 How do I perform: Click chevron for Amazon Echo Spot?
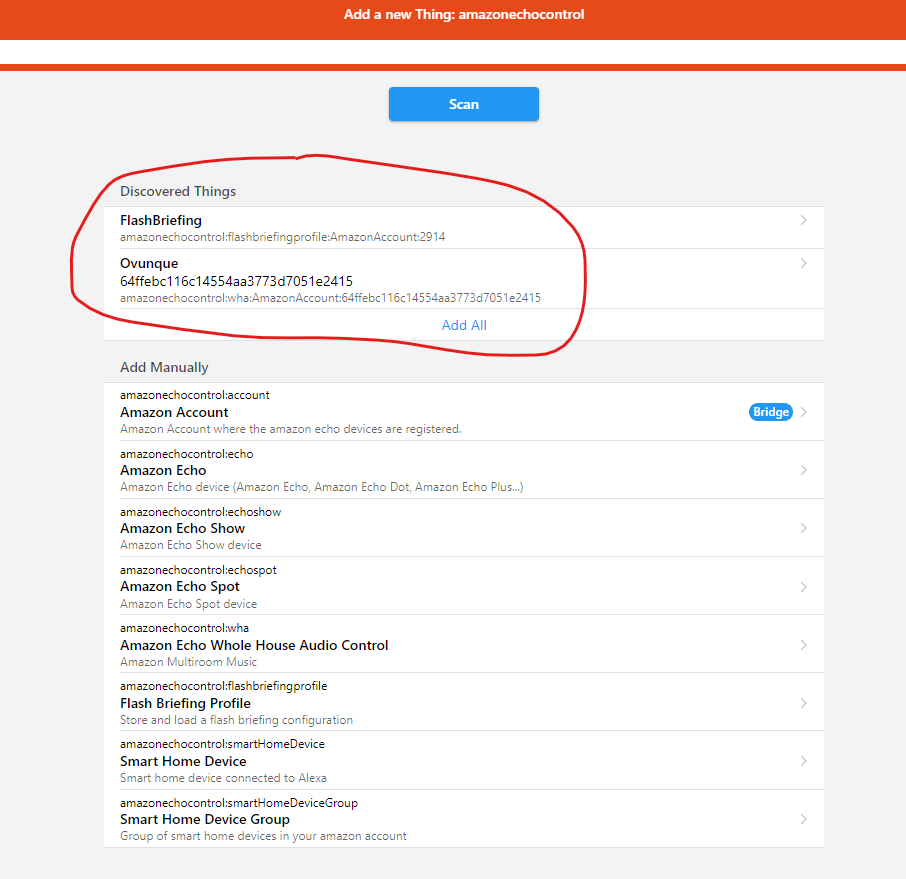click(804, 587)
